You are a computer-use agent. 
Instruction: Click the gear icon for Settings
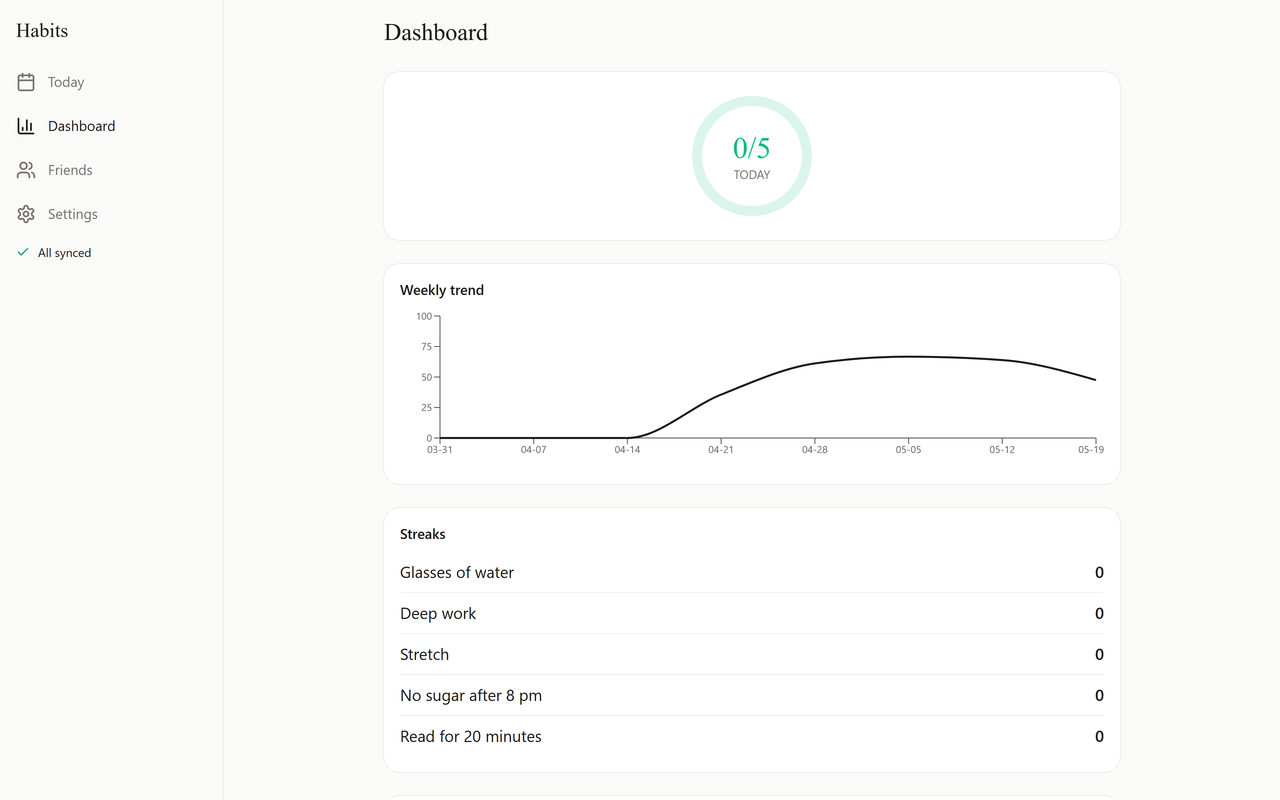pyautogui.click(x=26, y=214)
